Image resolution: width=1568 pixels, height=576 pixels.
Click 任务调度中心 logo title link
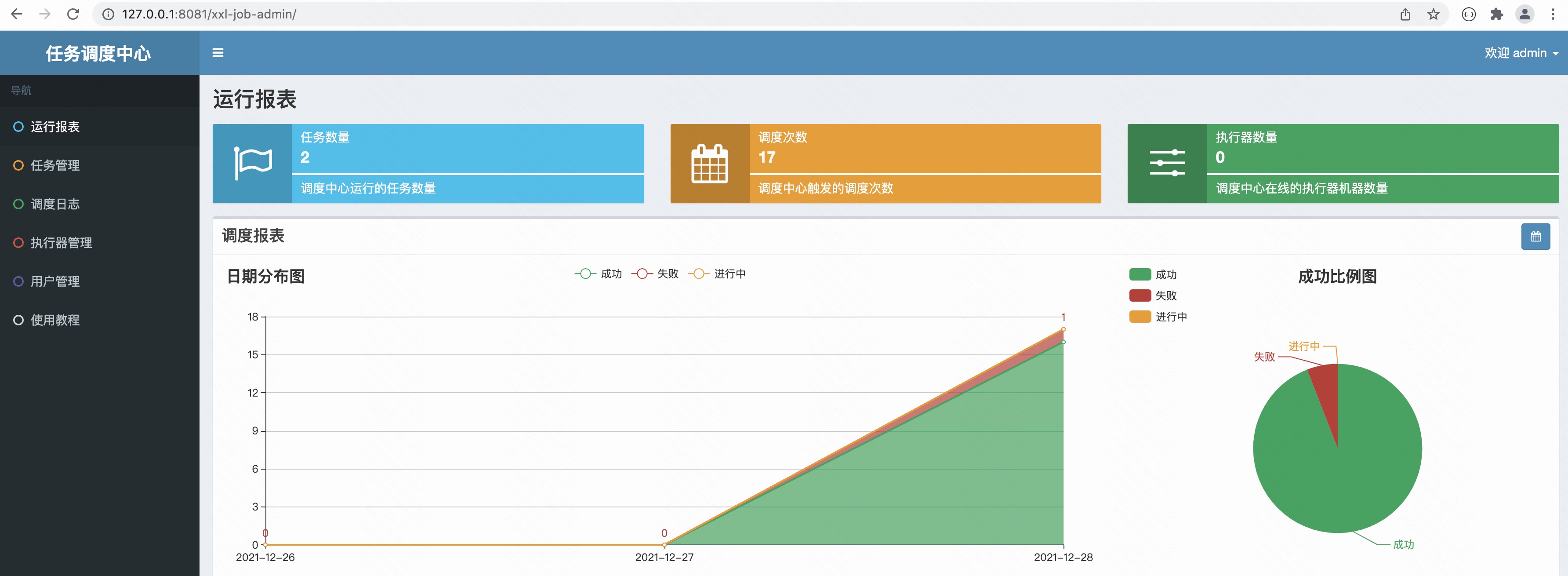pyautogui.click(x=98, y=54)
